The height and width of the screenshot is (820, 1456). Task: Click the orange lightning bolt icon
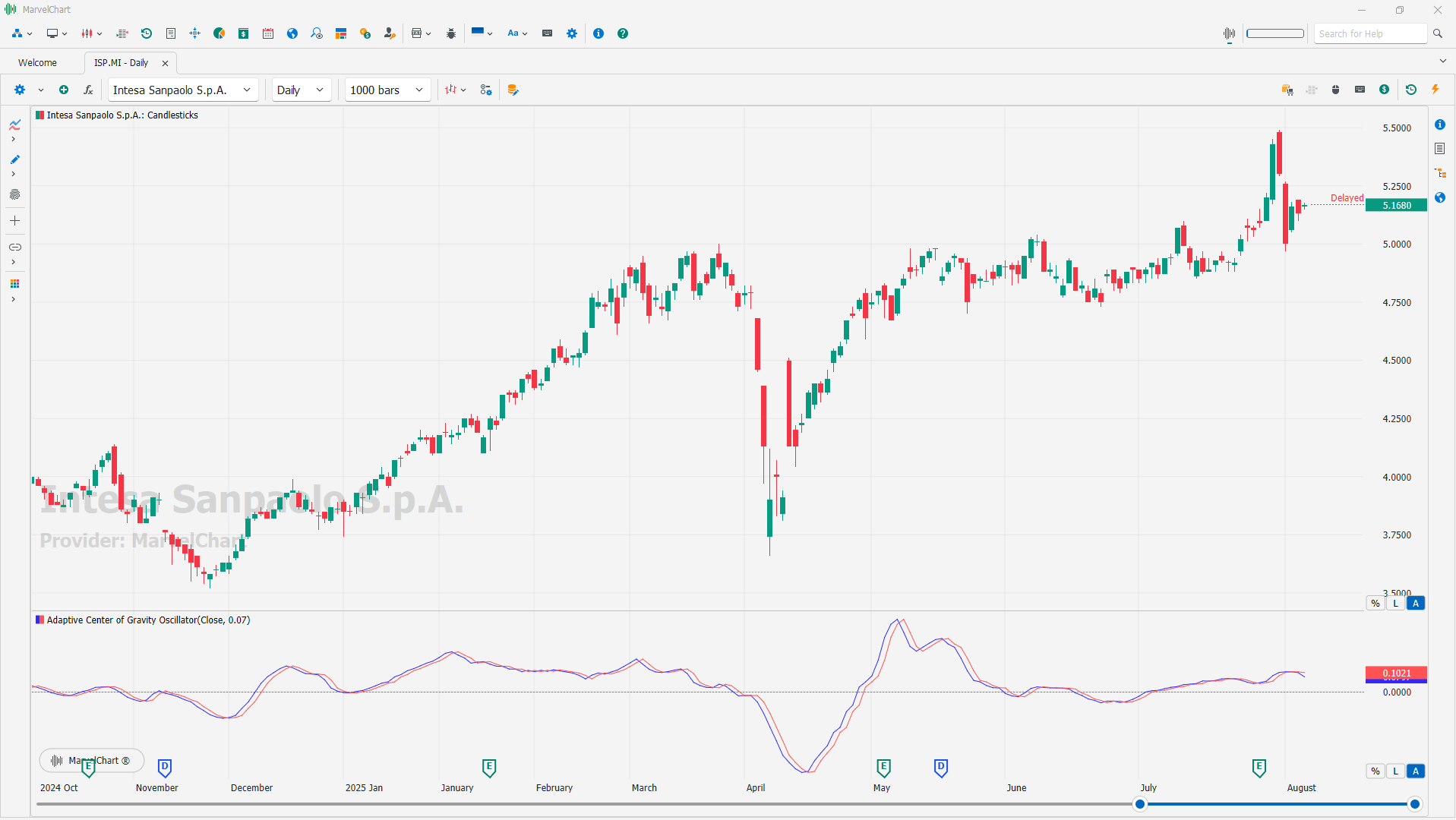tap(1435, 90)
